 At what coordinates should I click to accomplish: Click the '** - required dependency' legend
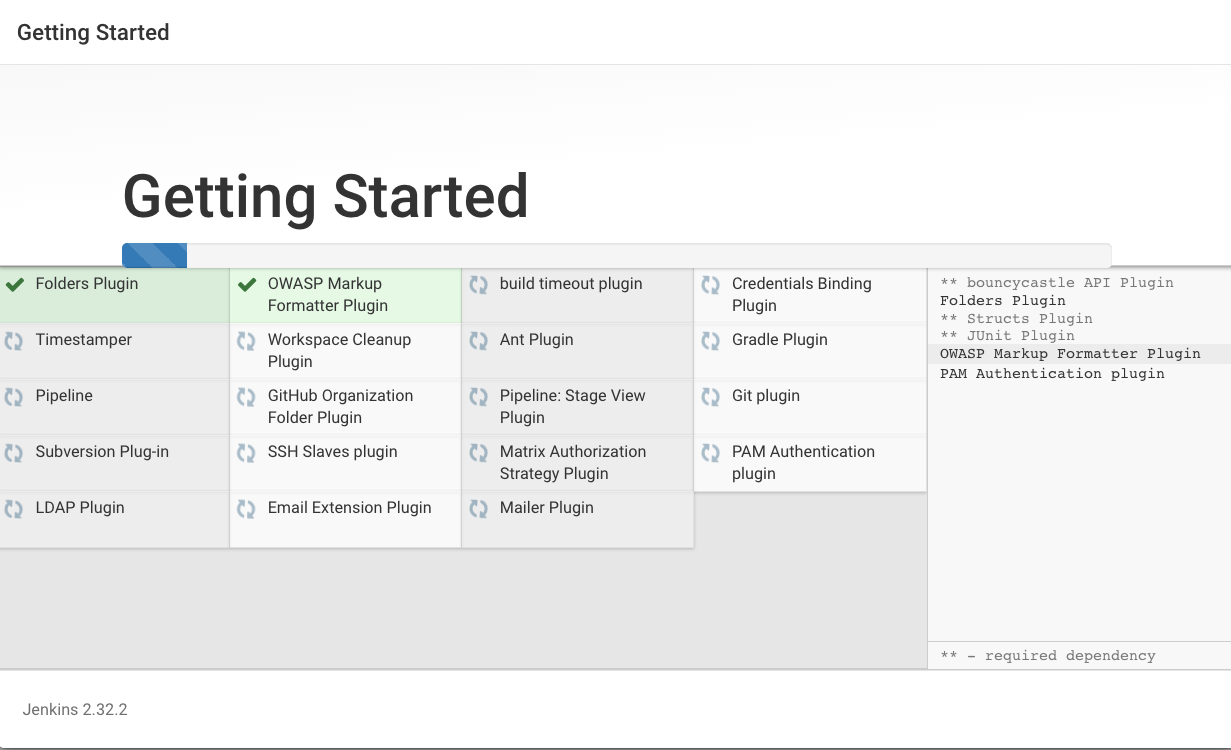click(x=1048, y=656)
